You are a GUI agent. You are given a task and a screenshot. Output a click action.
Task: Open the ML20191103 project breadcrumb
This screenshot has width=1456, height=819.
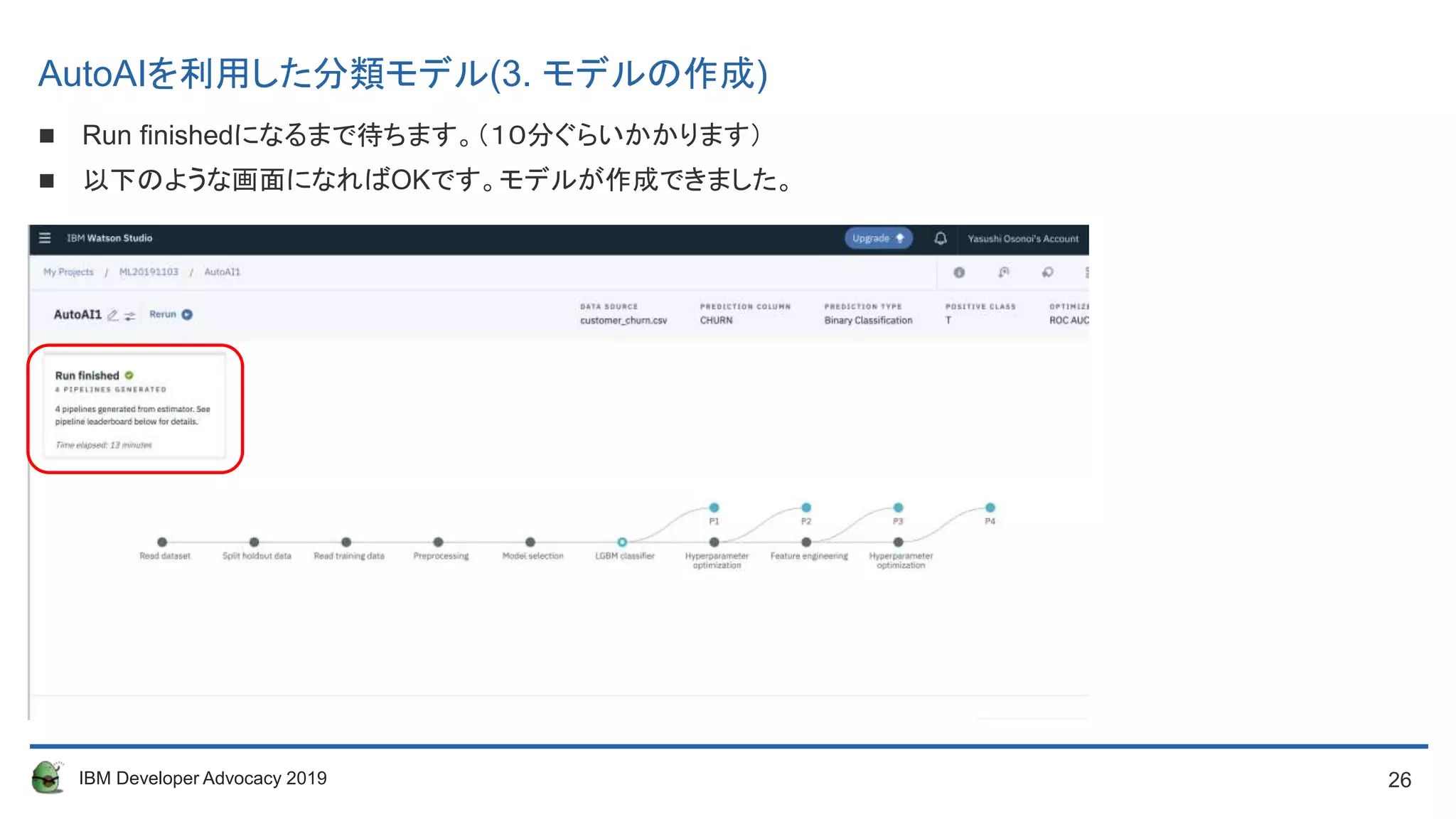click(x=149, y=272)
